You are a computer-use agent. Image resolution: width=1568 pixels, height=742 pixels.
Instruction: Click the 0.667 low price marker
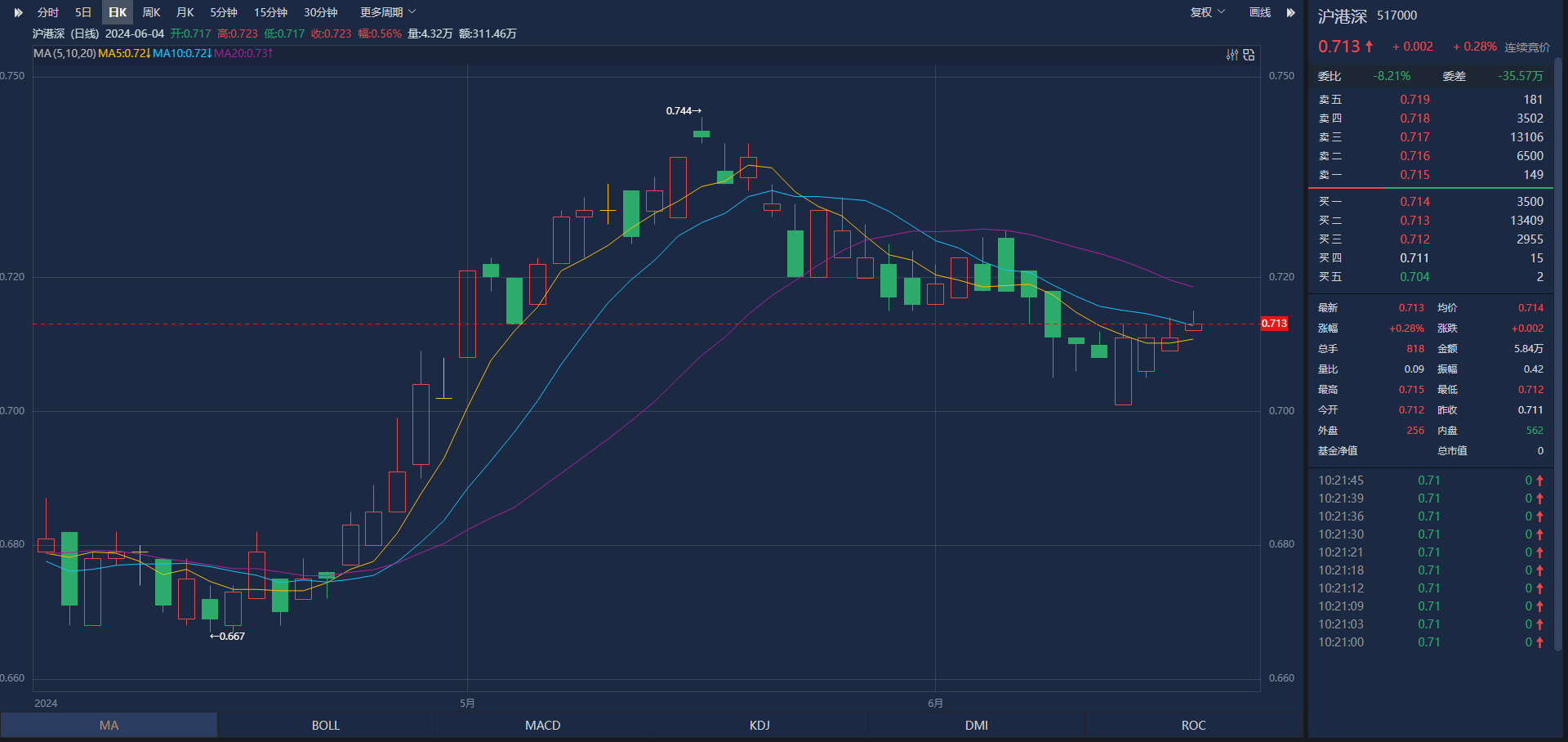coord(227,636)
